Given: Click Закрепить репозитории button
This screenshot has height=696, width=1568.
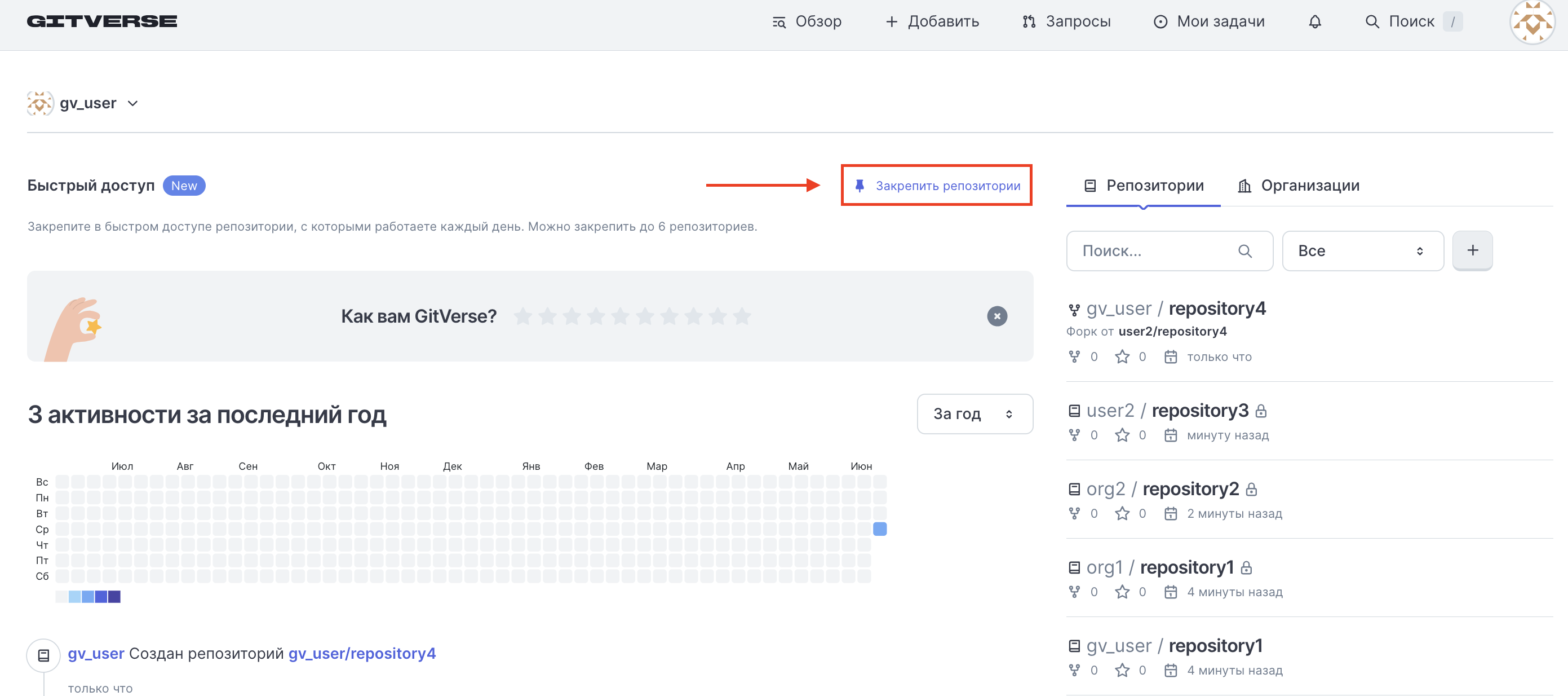Looking at the screenshot, I should [x=936, y=185].
